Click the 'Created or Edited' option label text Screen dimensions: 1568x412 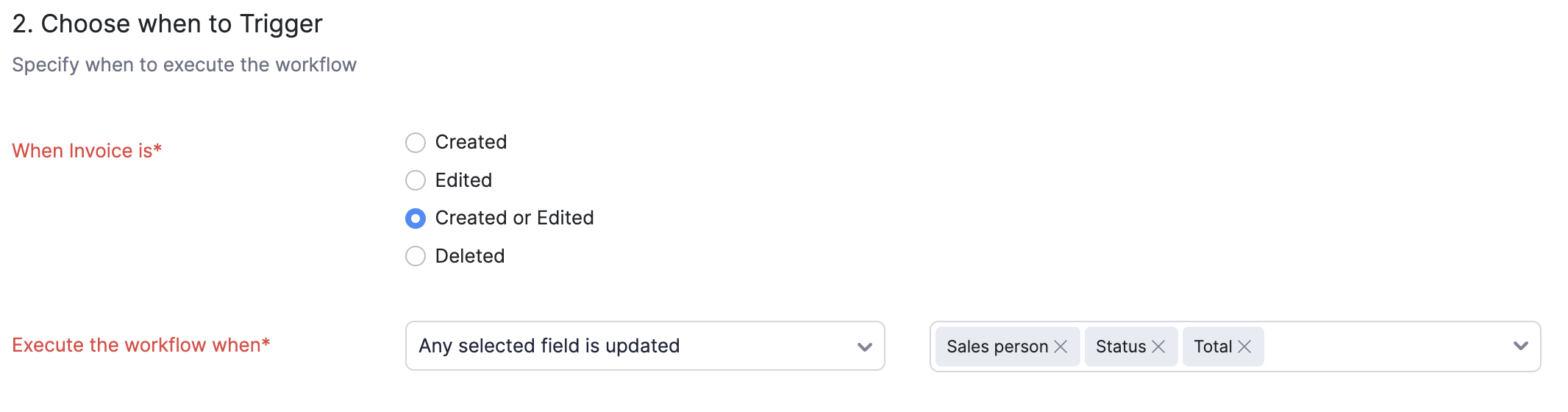[x=514, y=218]
